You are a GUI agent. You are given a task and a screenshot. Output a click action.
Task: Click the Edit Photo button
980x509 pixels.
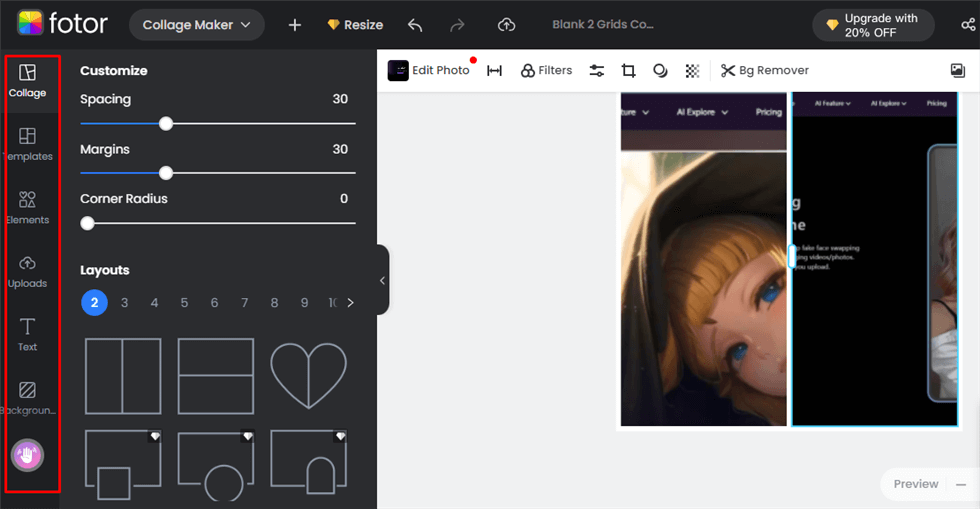(x=429, y=70)
